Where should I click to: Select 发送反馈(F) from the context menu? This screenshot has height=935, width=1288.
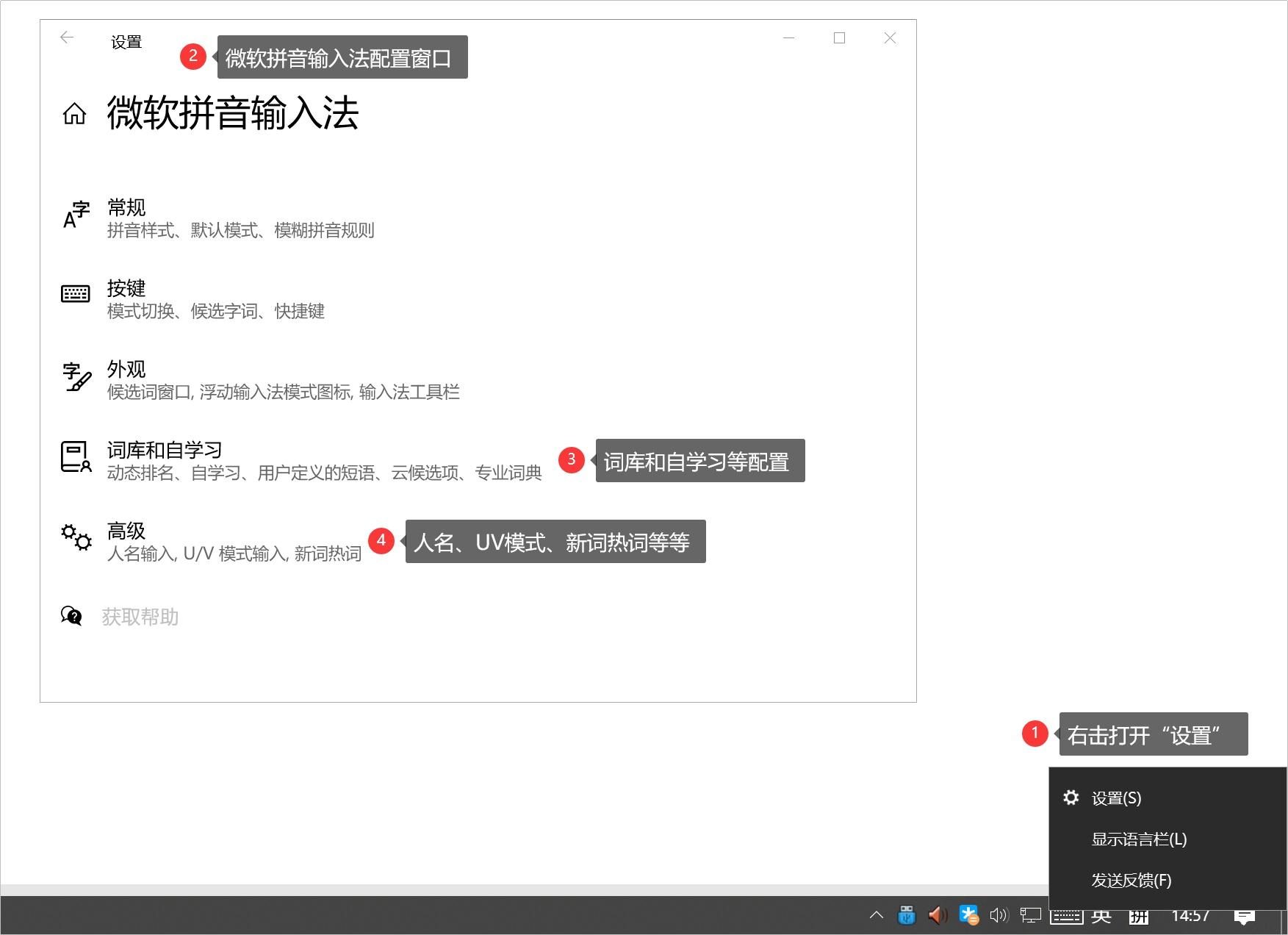click(x=1132, y=881)
